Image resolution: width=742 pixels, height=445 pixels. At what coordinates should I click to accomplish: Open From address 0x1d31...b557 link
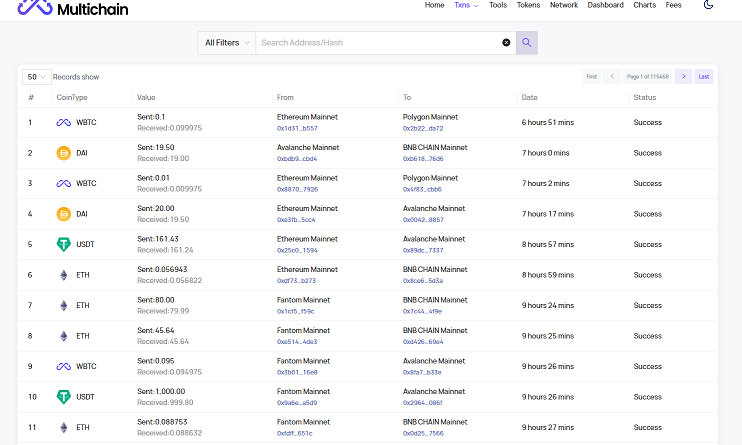click(297, 129)
